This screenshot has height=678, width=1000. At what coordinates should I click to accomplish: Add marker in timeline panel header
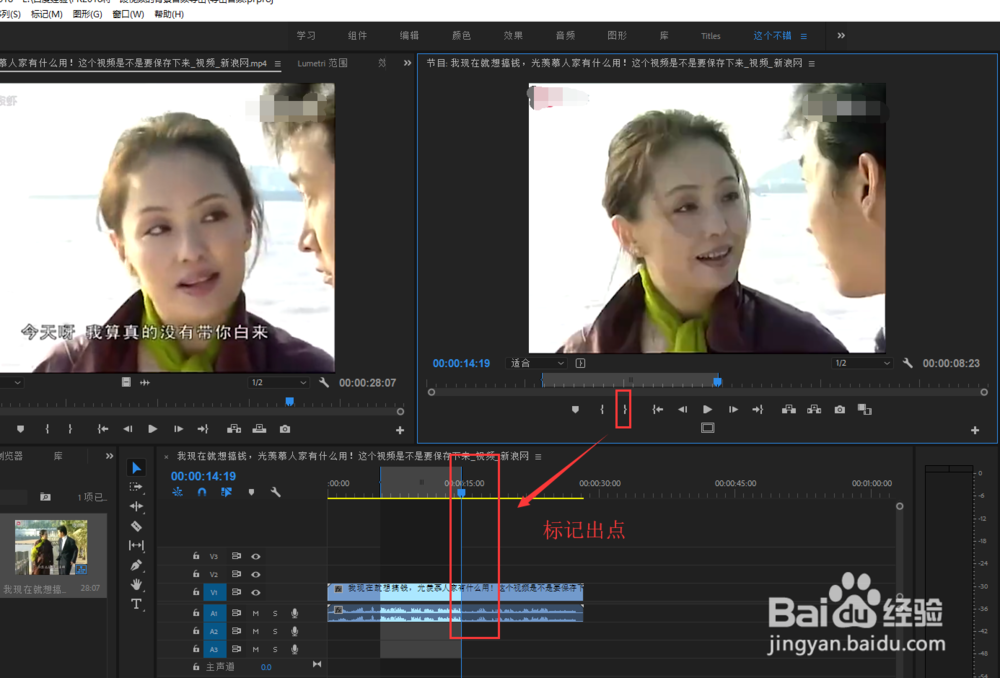(x=251, y=492)
